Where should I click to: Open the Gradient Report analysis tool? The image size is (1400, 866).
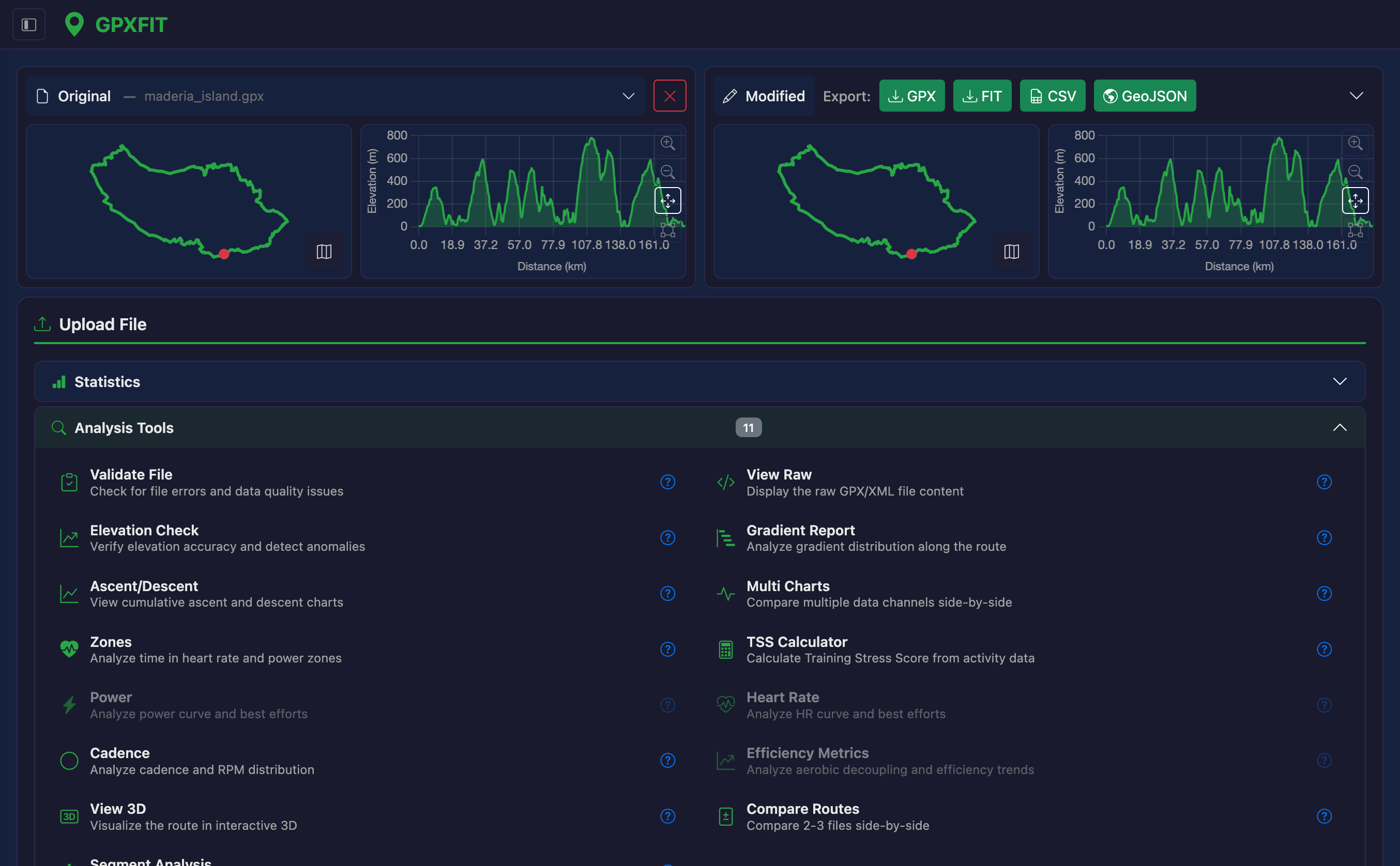click(800, 530)
